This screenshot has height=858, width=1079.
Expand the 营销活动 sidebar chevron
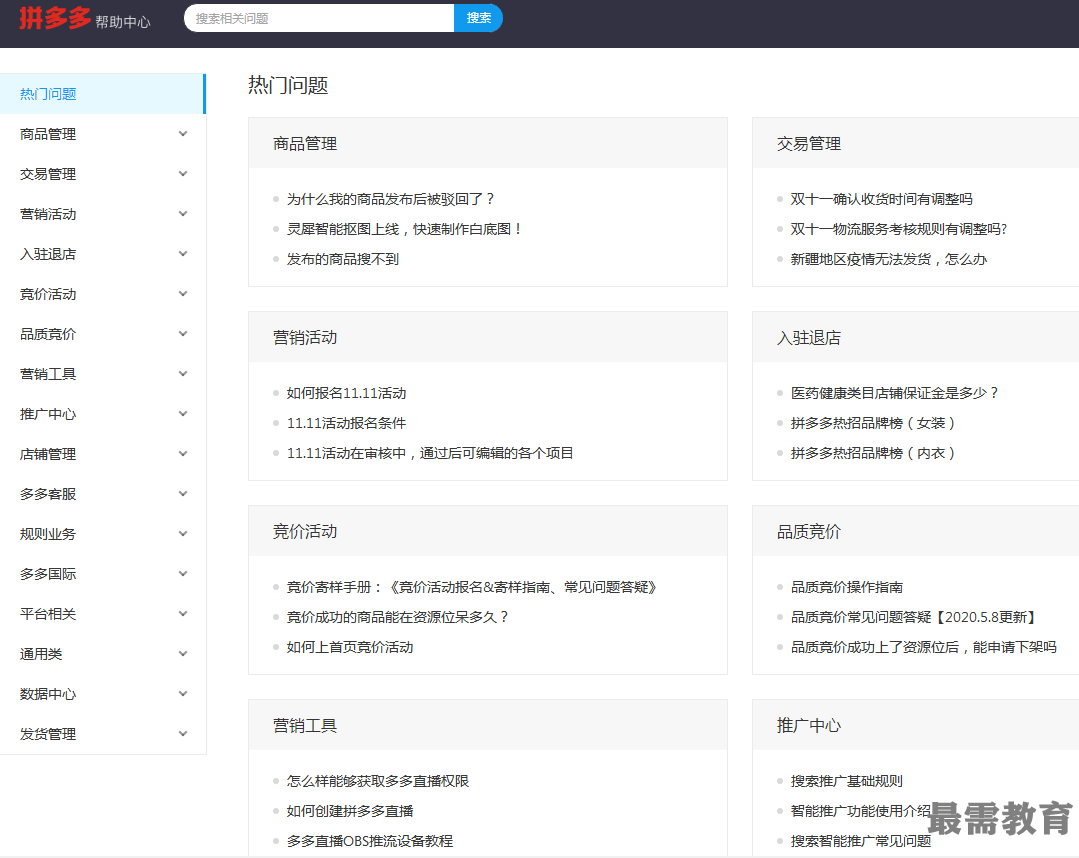[x=183, y=213]
